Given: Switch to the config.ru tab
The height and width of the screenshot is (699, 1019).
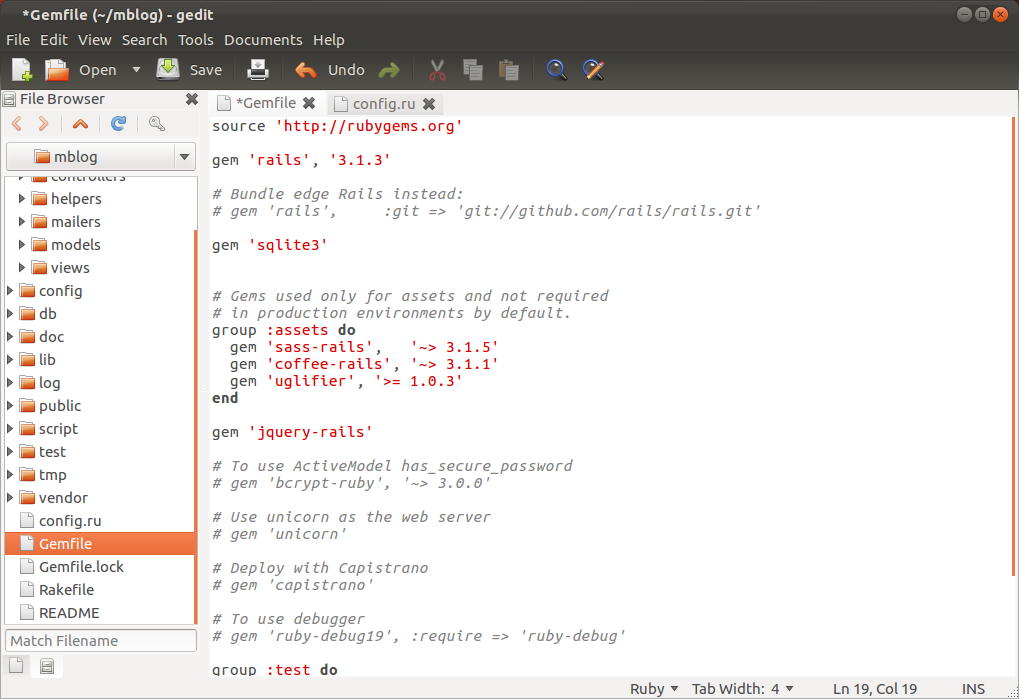Looking at the screenshot, I should tap(383, 104).
